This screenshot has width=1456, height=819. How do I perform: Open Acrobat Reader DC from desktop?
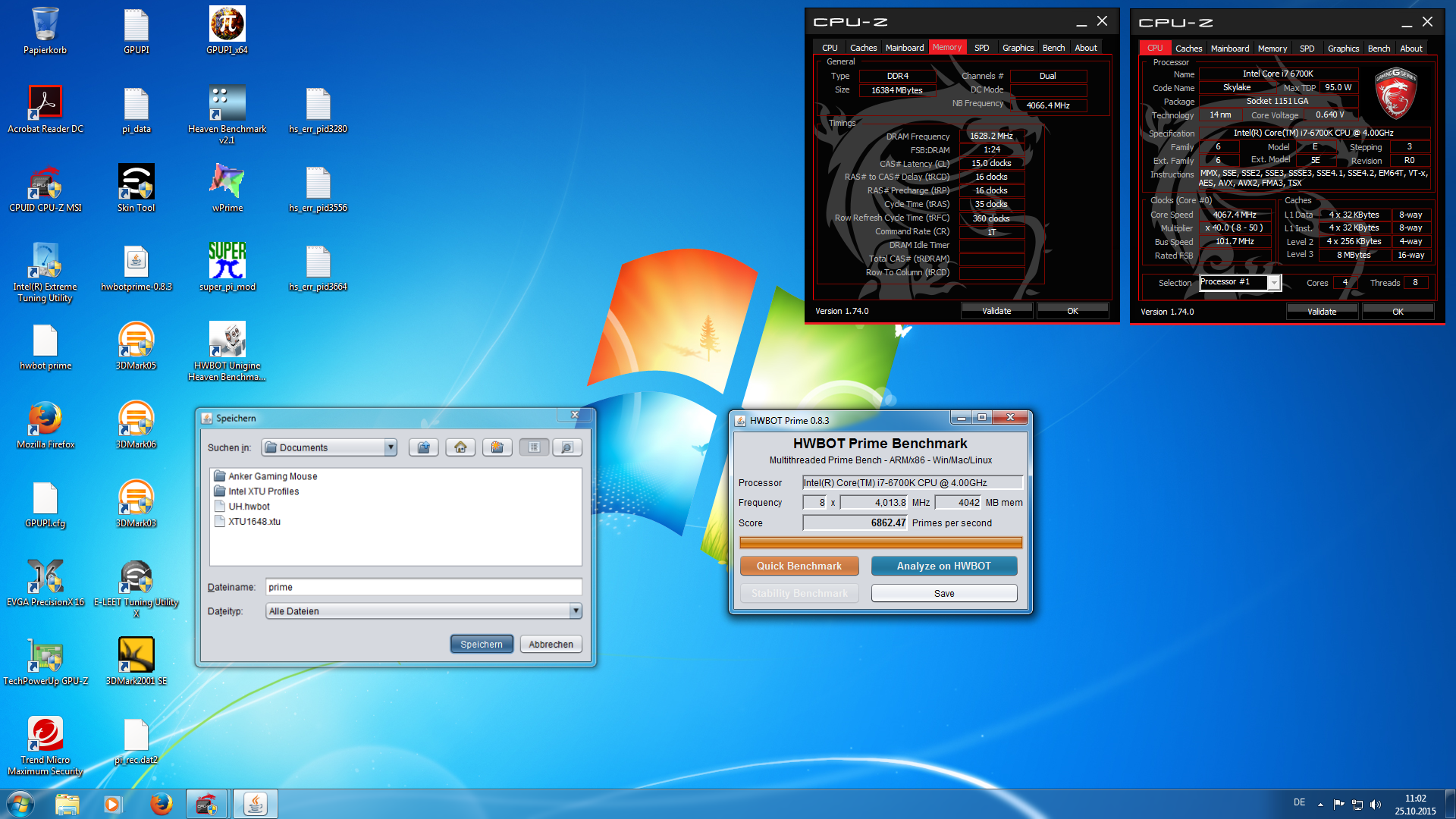point(45,109)
